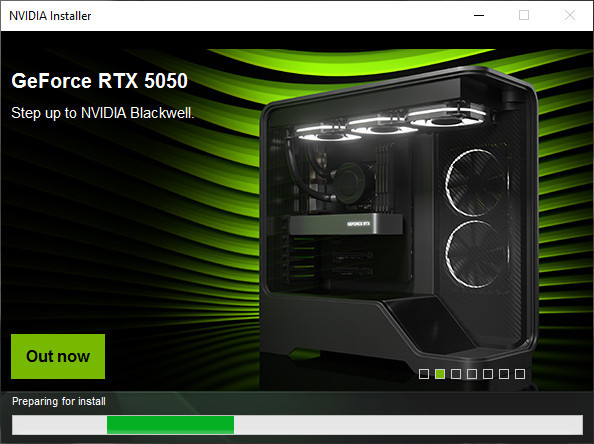Select the highlighted green second slide indicator
The height and width of the screenshot is (444, 594).
point(440,374)
